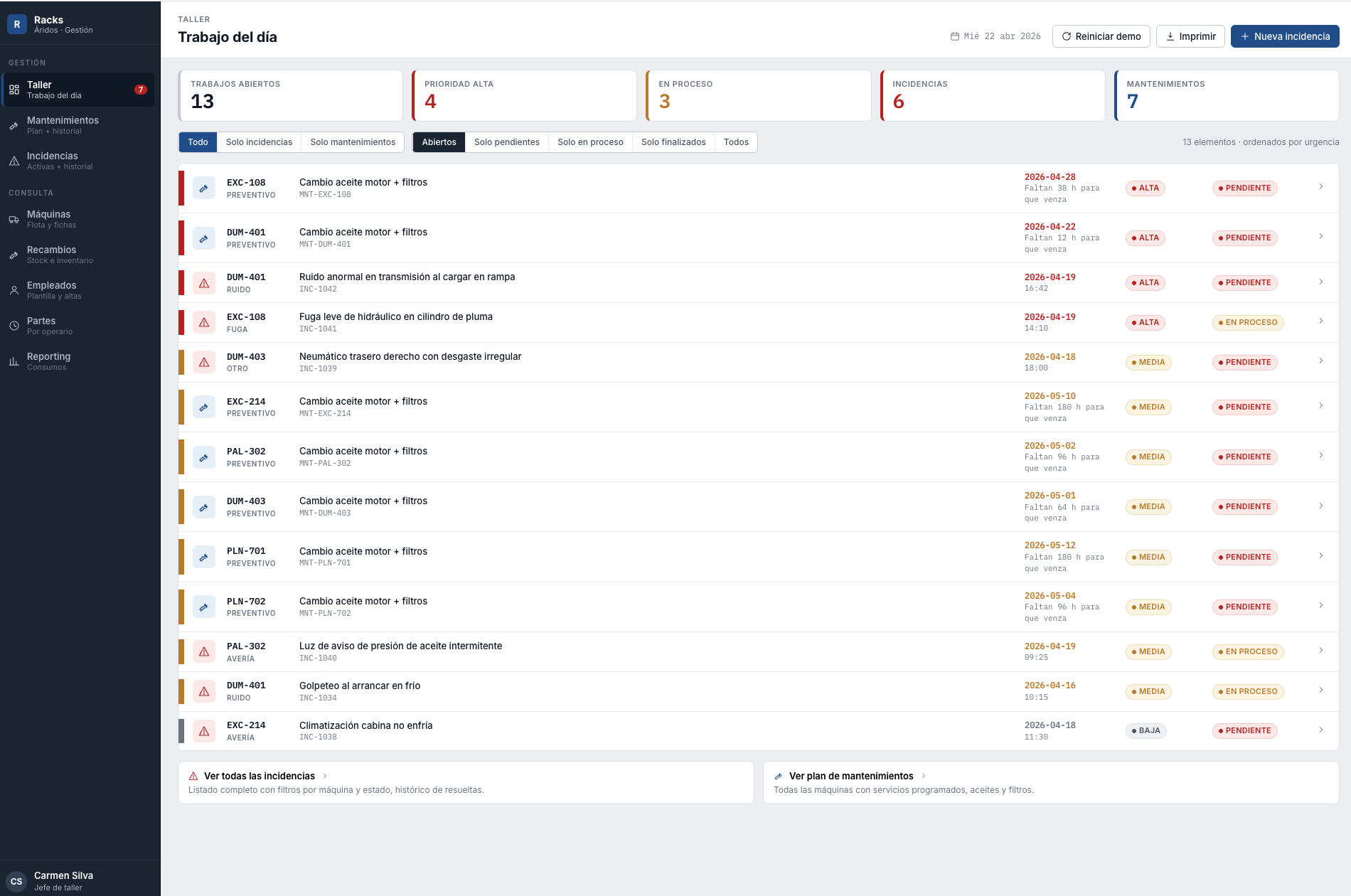Click the Máquinas truck icon in sidebar
The width and height of the screenshot is (1351, 896).
14,220
